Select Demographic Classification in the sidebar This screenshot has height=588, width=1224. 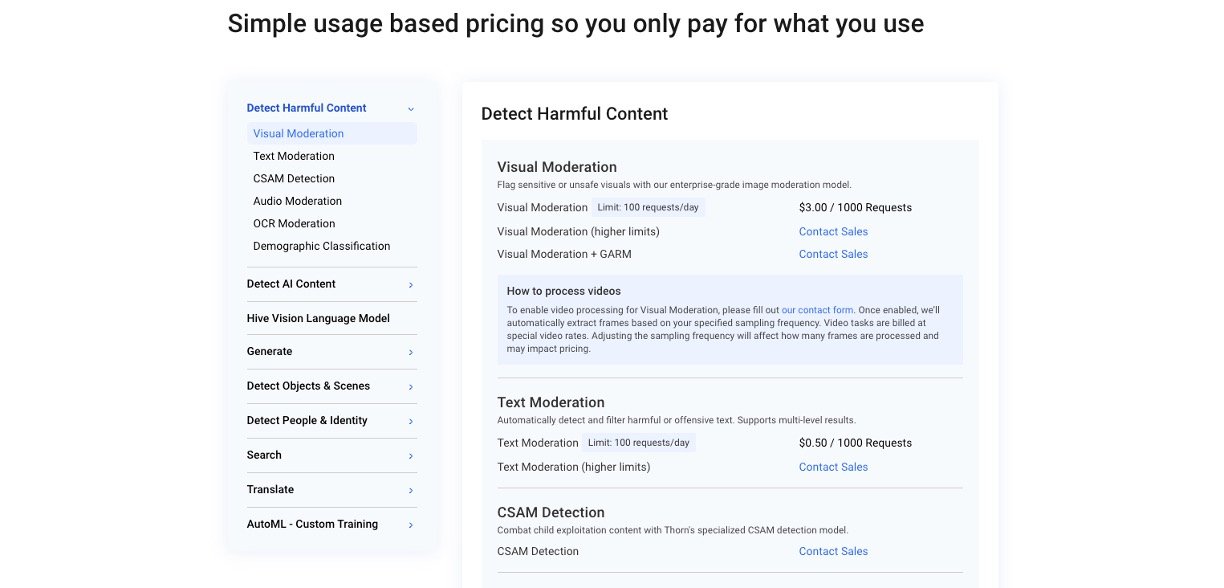(321, 246)
